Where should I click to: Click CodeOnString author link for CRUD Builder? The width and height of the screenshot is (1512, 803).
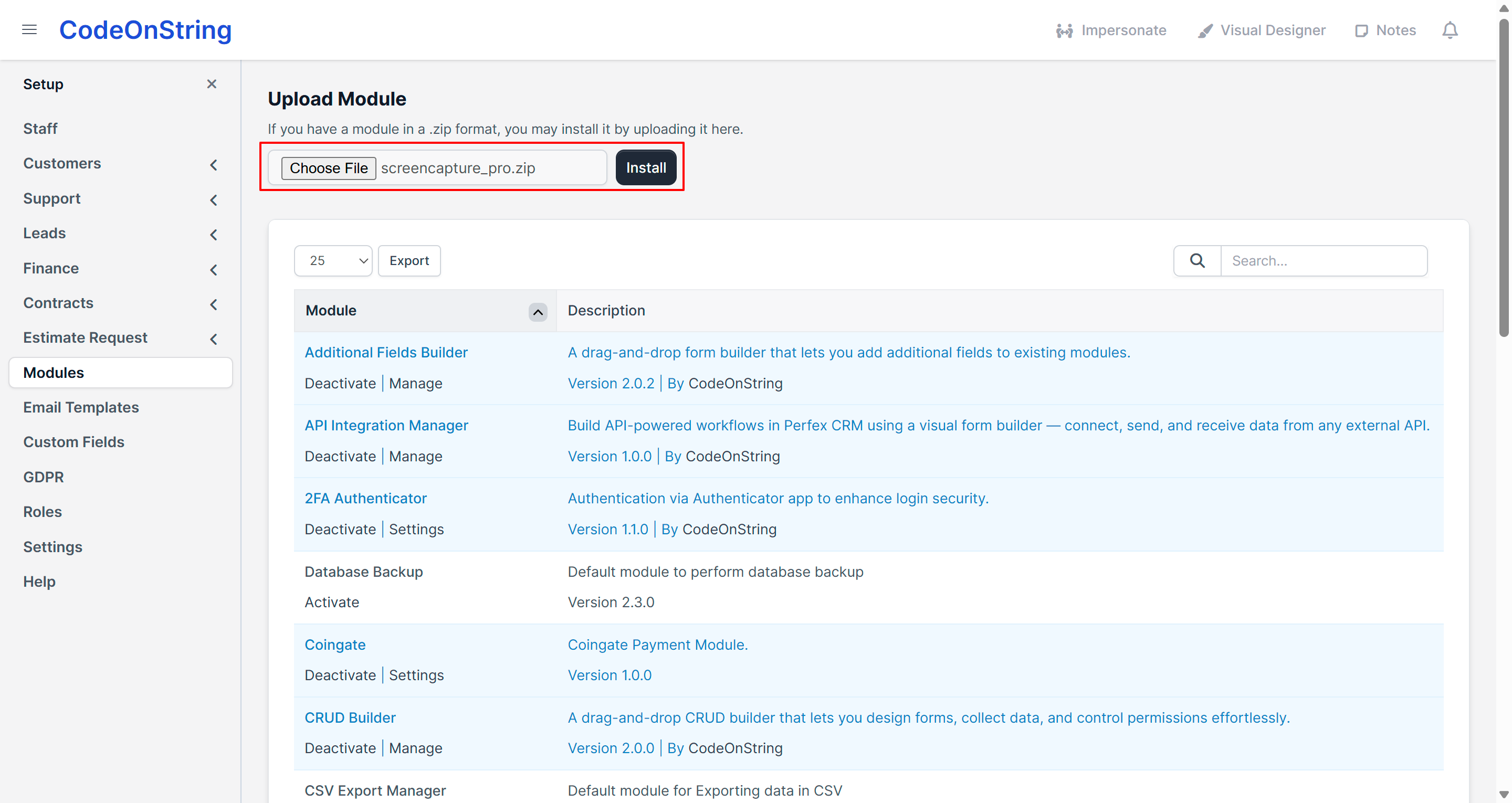coord(736,748)
